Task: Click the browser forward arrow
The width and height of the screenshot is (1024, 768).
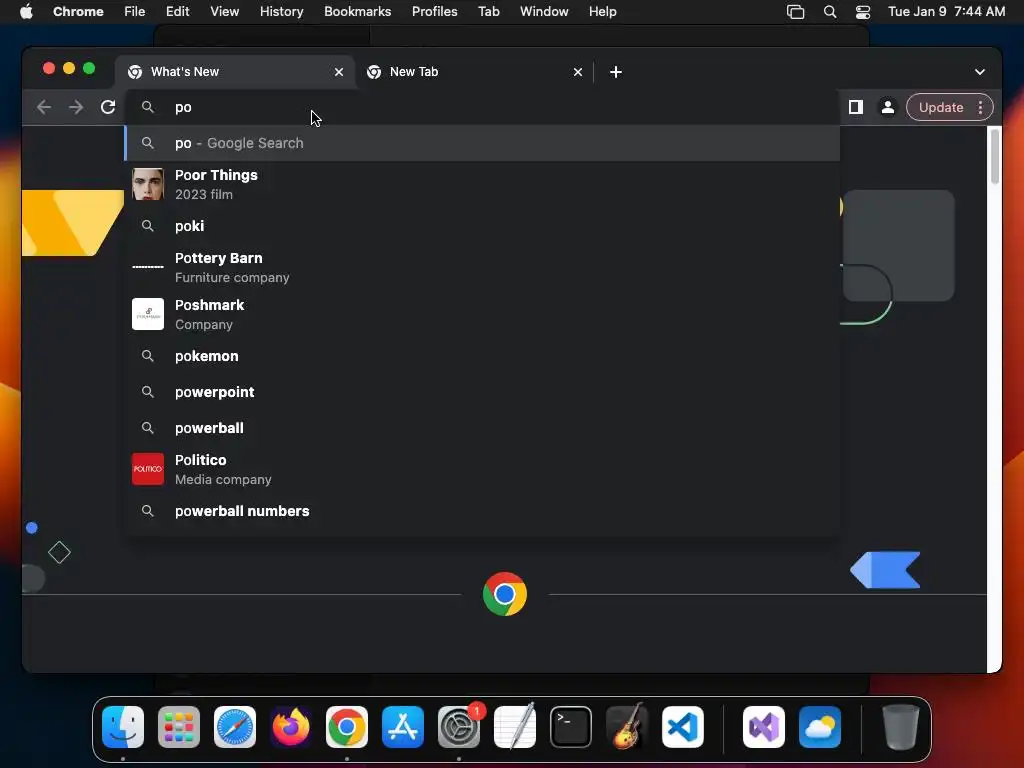Action: pos(76,107)
